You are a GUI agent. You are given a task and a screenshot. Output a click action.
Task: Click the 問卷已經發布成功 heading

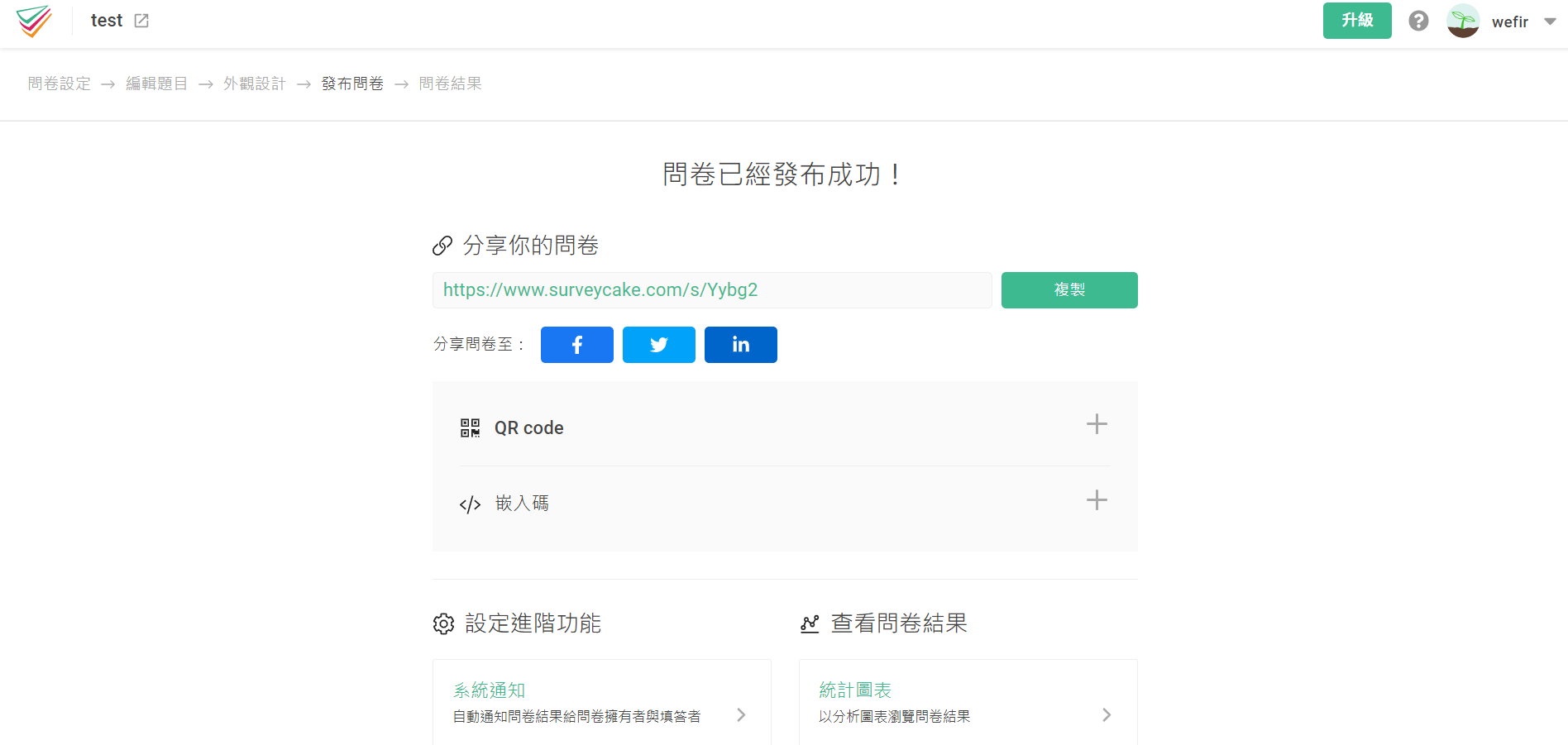(x=783, y=174)
